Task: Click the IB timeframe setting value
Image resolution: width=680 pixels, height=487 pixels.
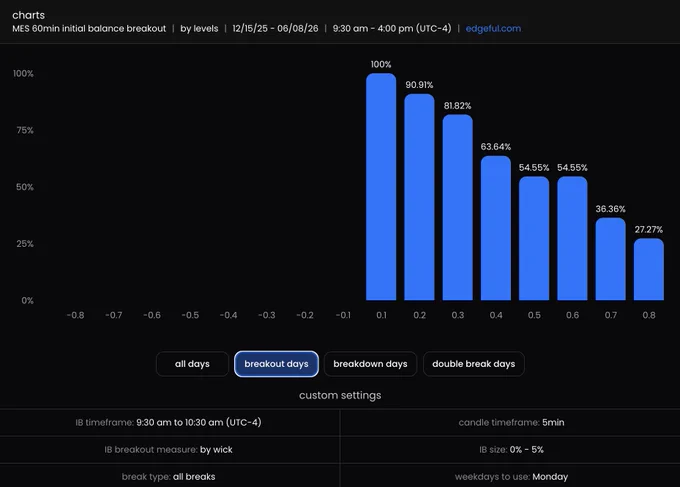Action: point(199,422)
